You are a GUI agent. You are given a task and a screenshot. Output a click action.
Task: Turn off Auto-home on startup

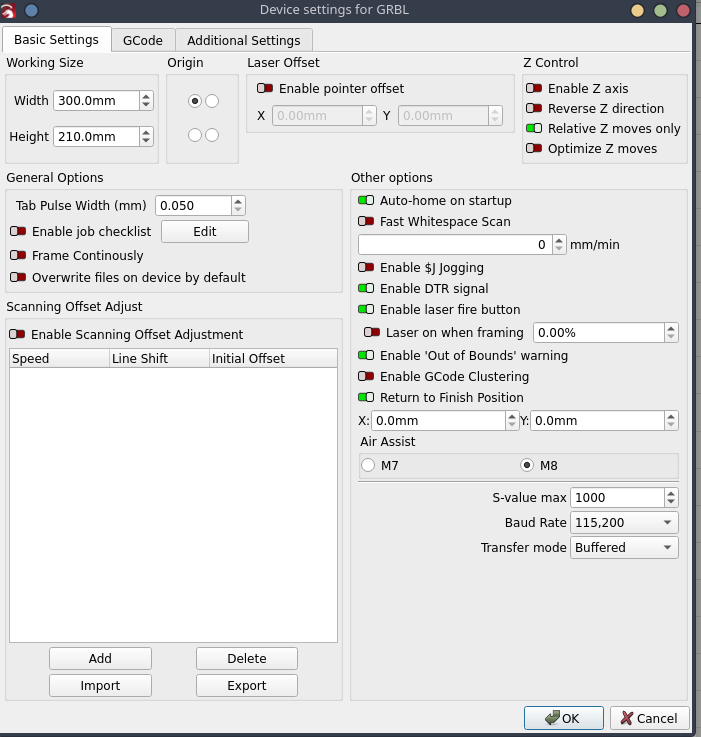(366, 201)
